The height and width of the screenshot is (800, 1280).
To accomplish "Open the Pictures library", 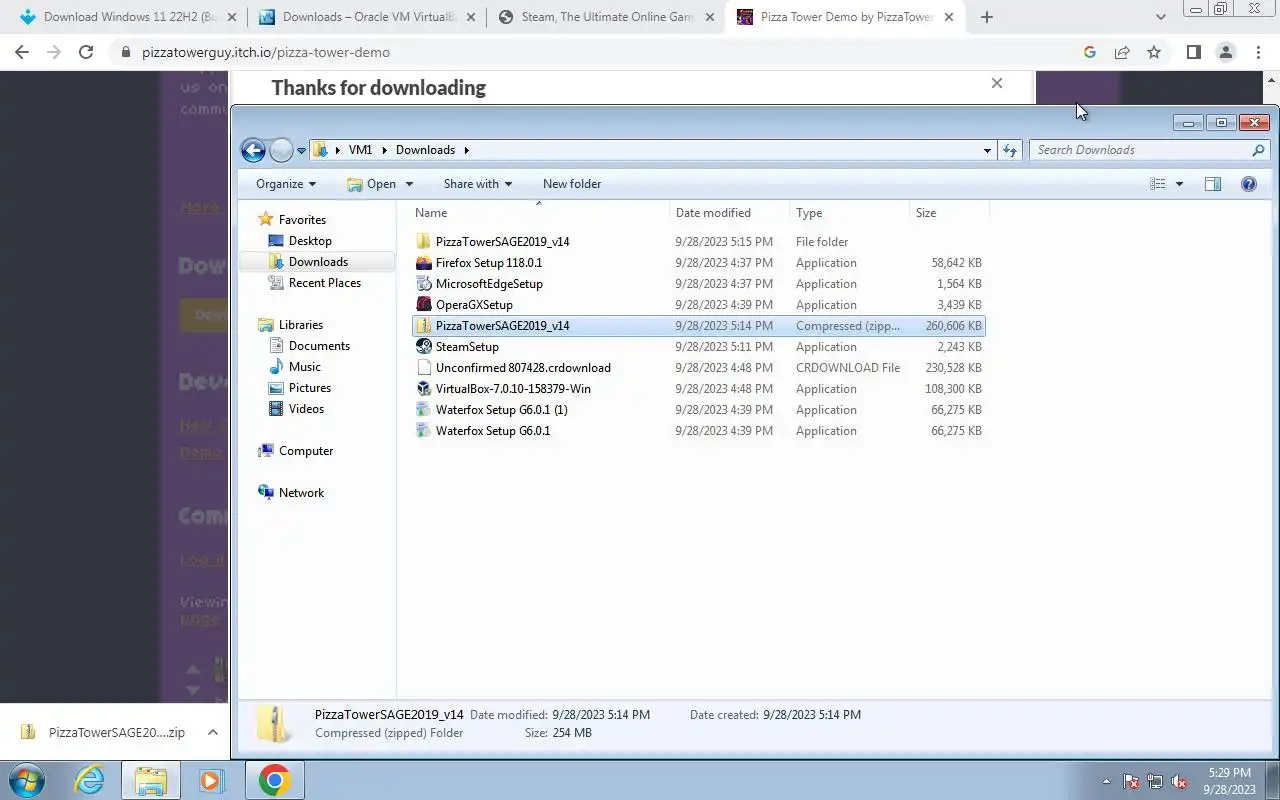I will tap(310, 388).
